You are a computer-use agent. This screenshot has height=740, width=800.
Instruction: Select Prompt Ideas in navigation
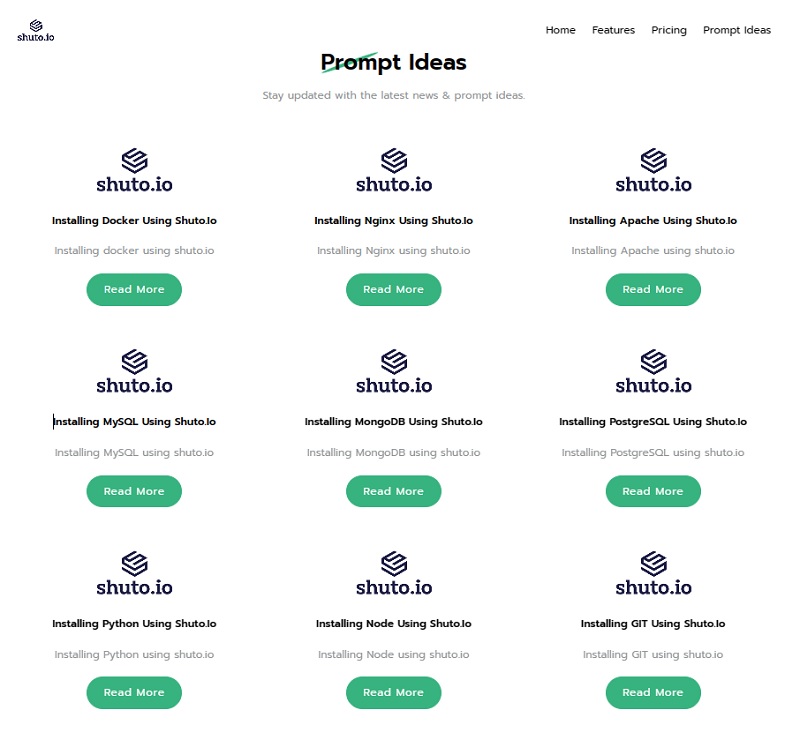737,30
